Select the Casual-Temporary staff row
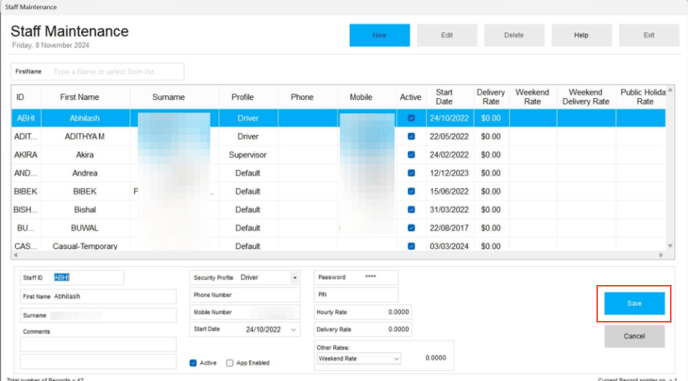The height and width of the screenshot is (381, 688). tap(338, 245)
